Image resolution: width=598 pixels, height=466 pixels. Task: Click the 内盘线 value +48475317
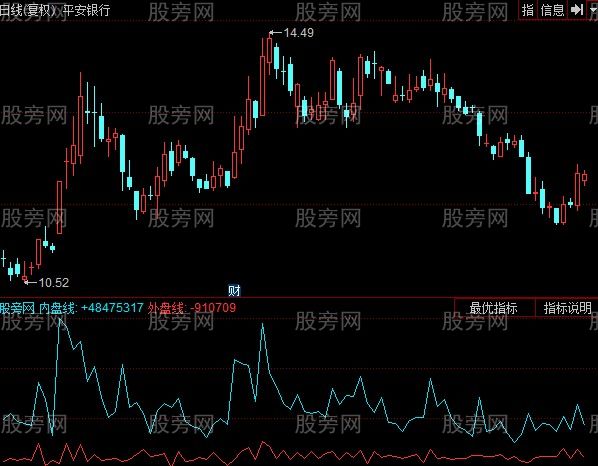[112, 308]
